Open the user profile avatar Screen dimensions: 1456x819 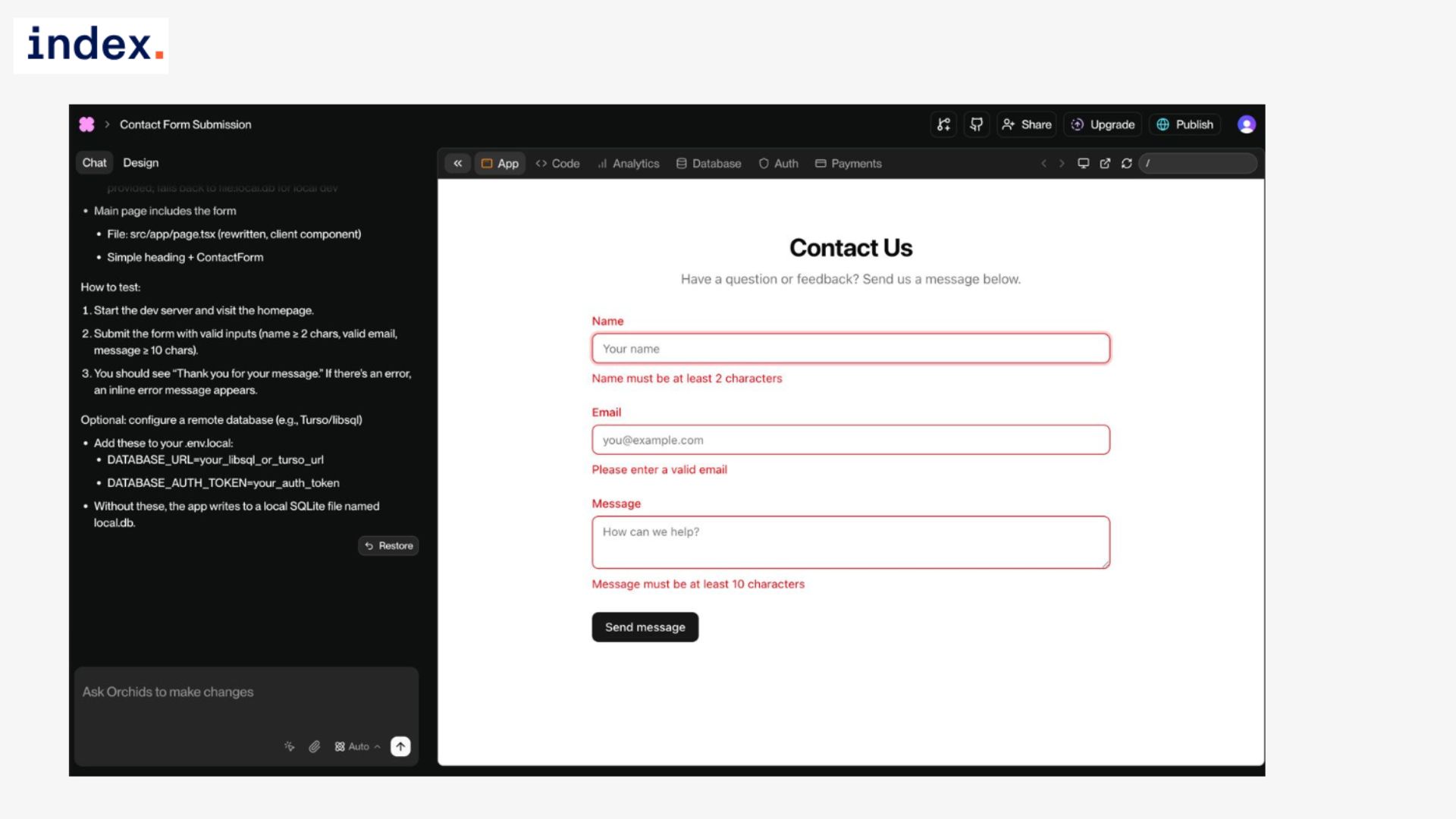[x=1246, y=124]
